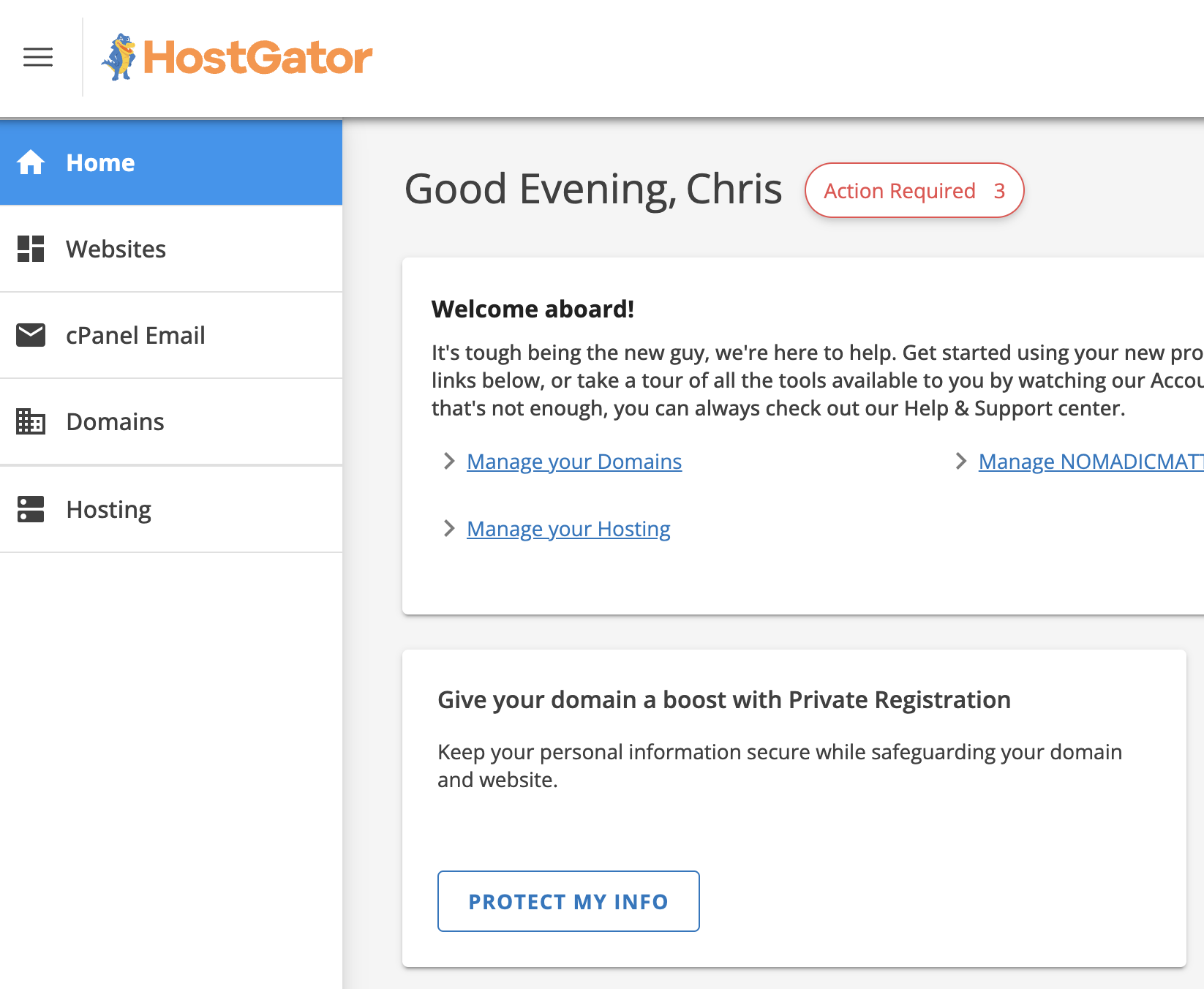Open the Domains section from sidebar
This screenshot has height=989, width=1204.
coord(114,421)
